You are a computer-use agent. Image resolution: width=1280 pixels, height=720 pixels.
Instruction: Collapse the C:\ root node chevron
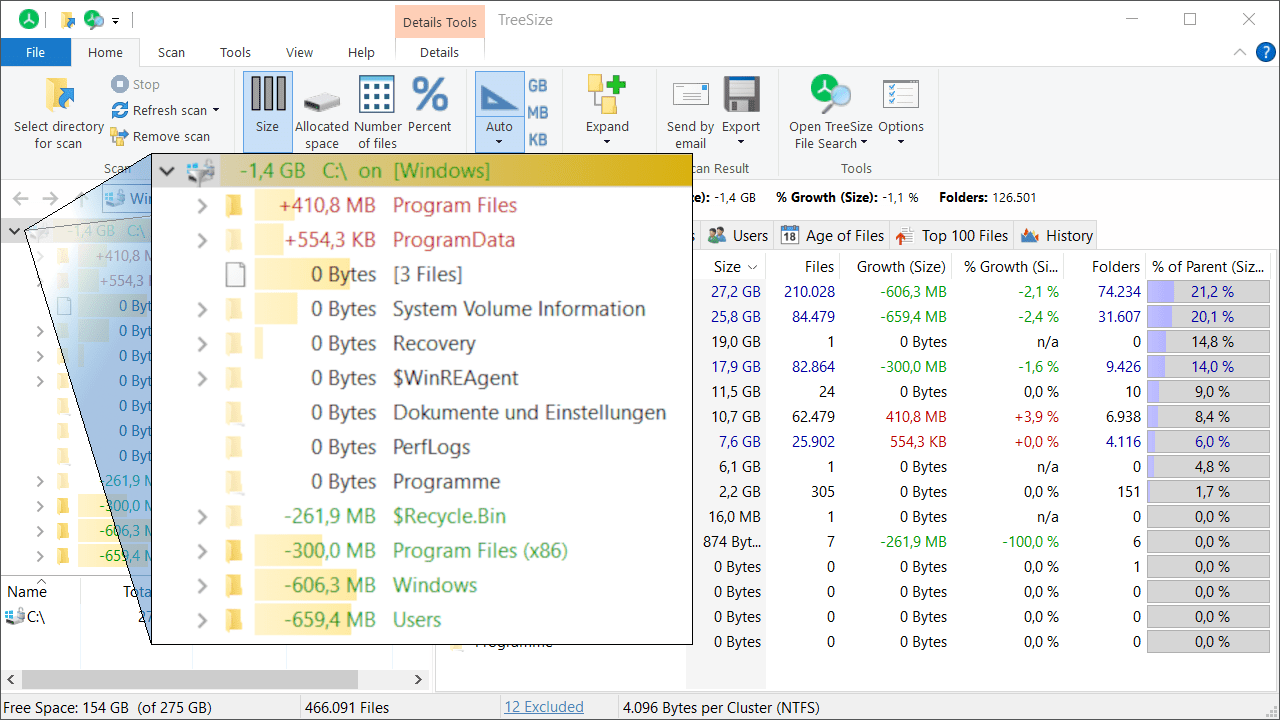coord(167,171)
